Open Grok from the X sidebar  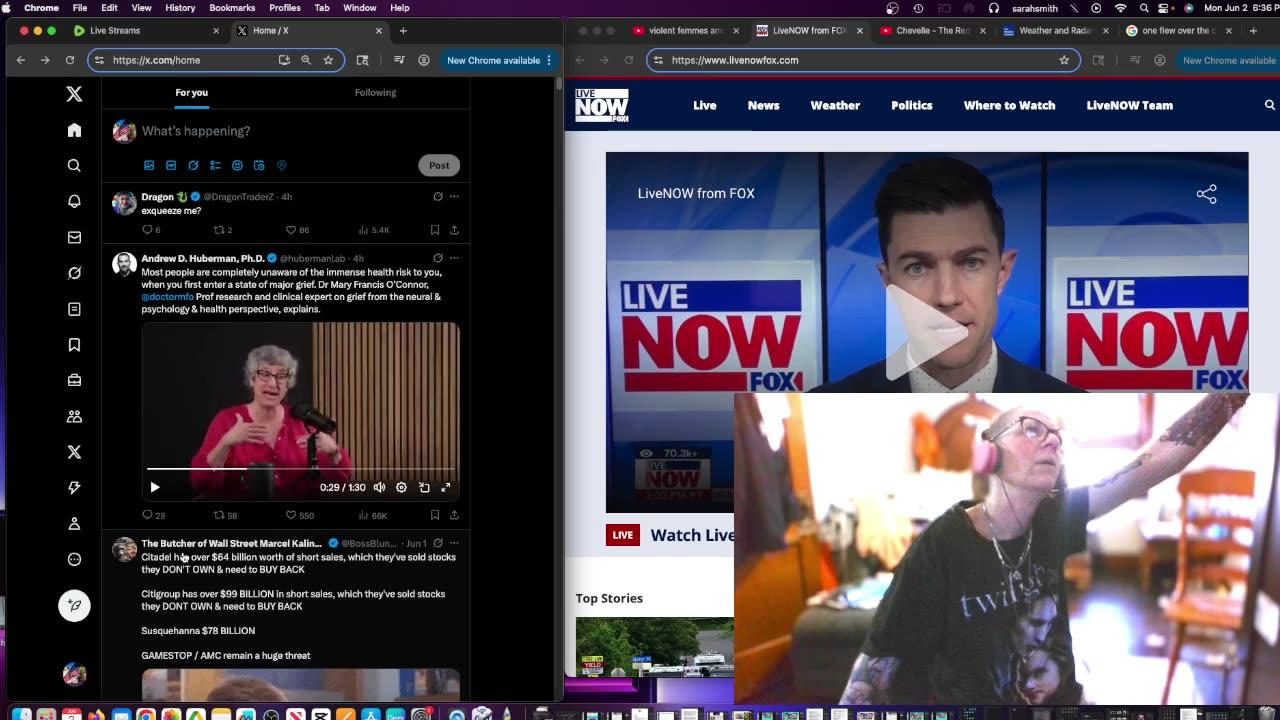(74, 273)
